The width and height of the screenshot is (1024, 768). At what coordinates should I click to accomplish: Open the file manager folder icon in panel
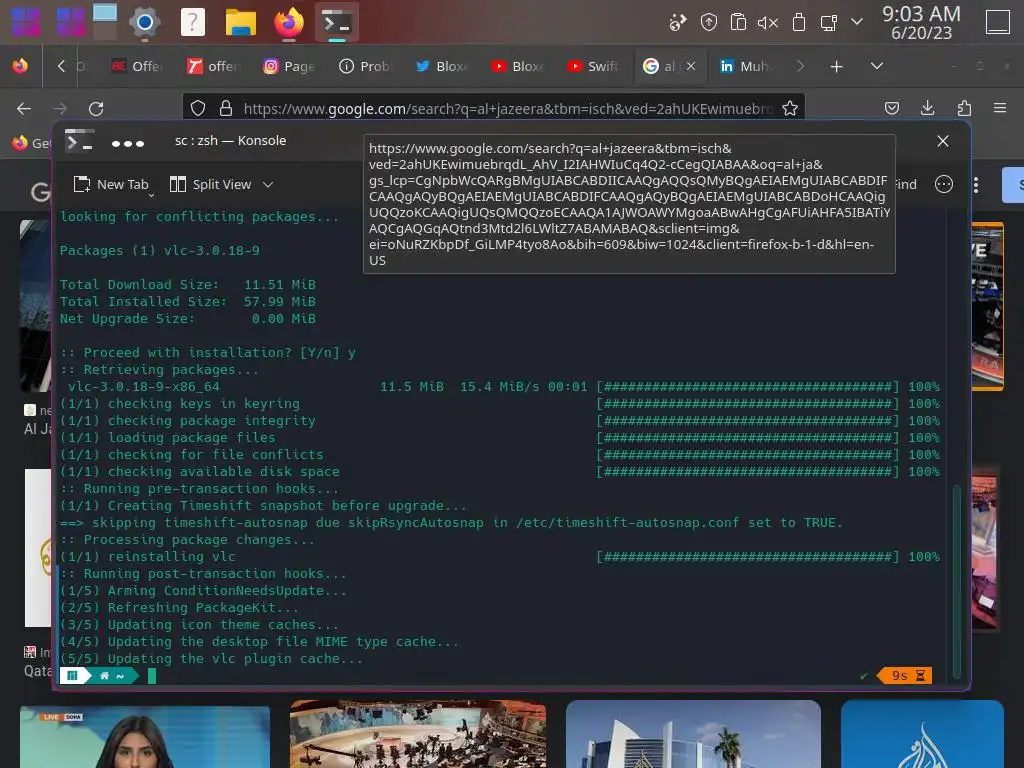[x=240, y=23]
